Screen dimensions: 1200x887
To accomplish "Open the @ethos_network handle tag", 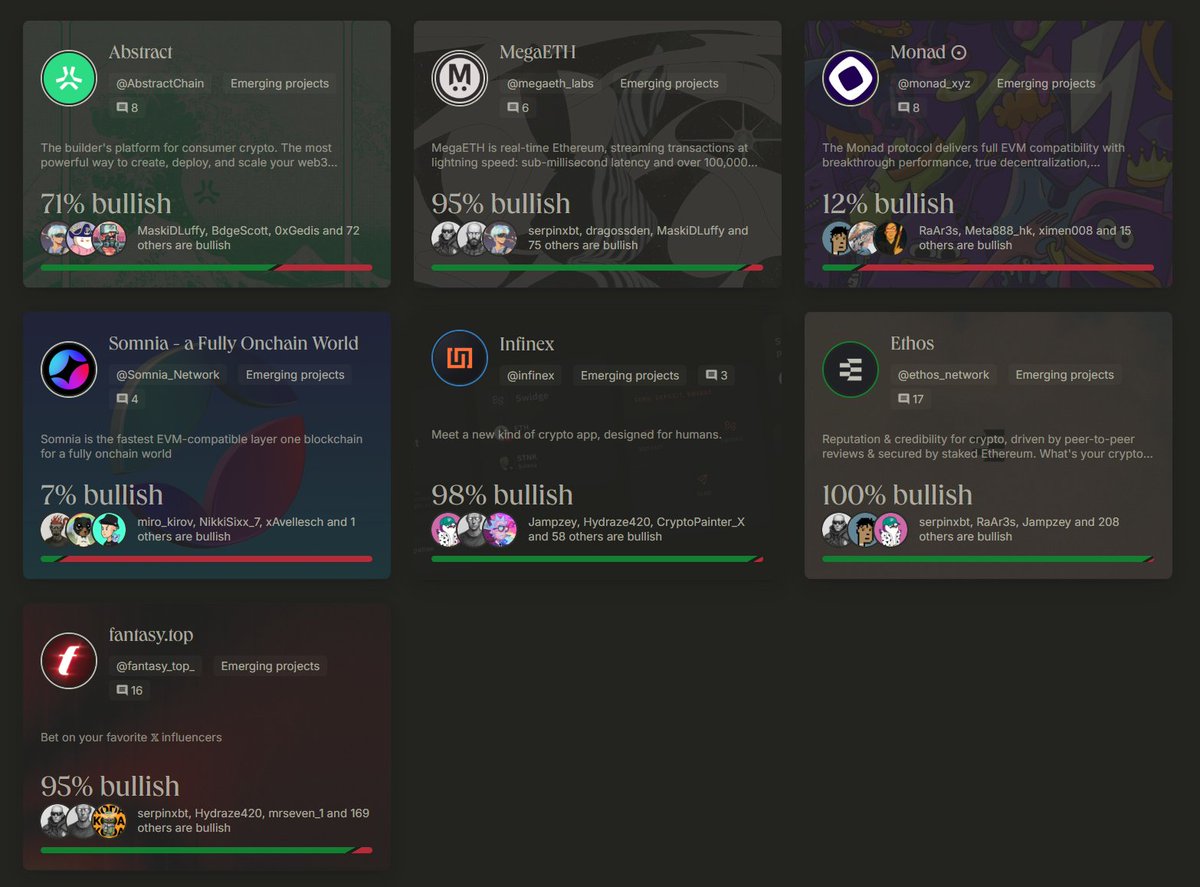I will [x=944, y=375].
